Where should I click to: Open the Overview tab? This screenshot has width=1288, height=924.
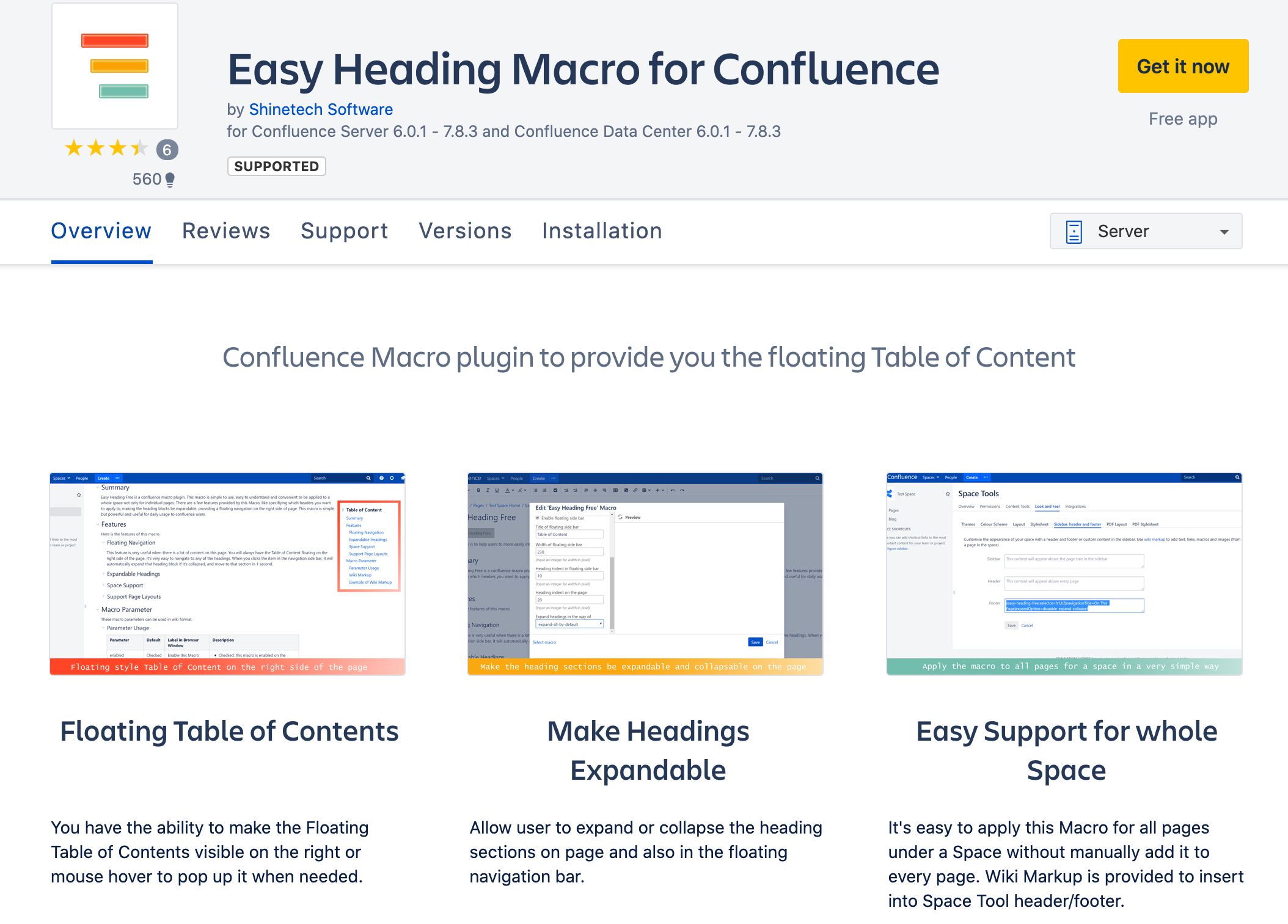[x=101, y=231]
